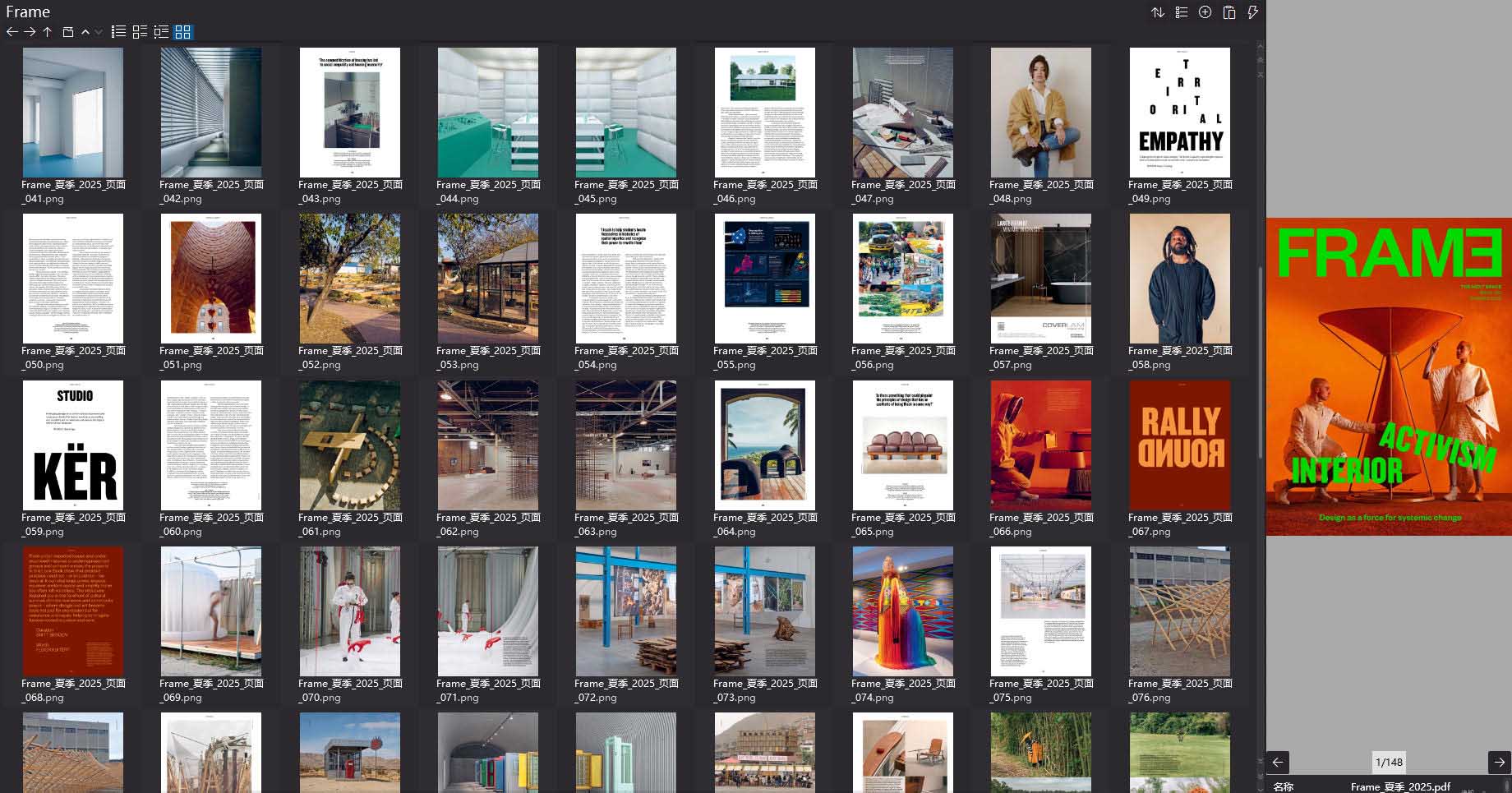Click the new folder icon

pos(66,32)
